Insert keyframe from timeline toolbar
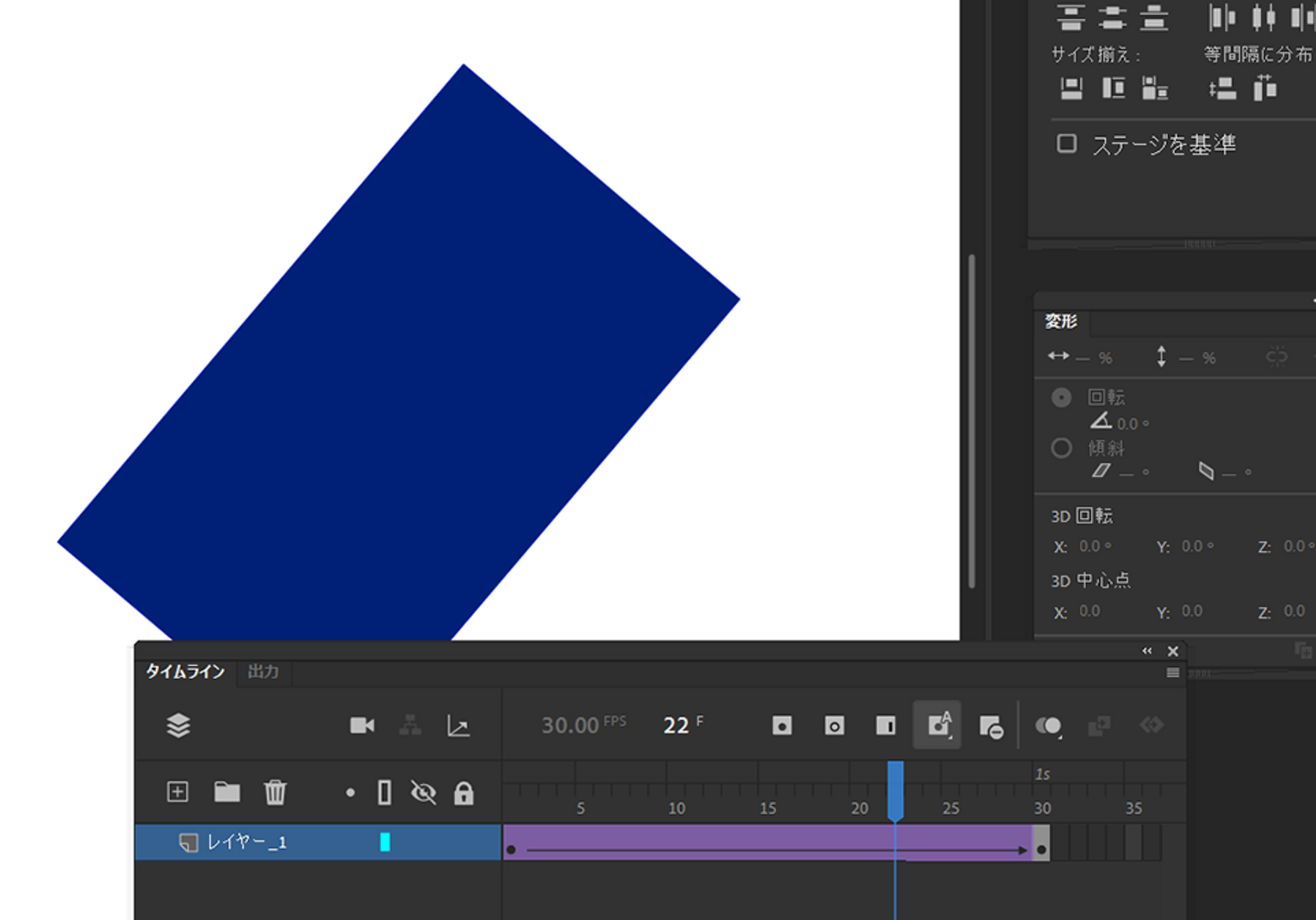The width and height of the screenshot is (1316, 920). [x=782, y=725]
